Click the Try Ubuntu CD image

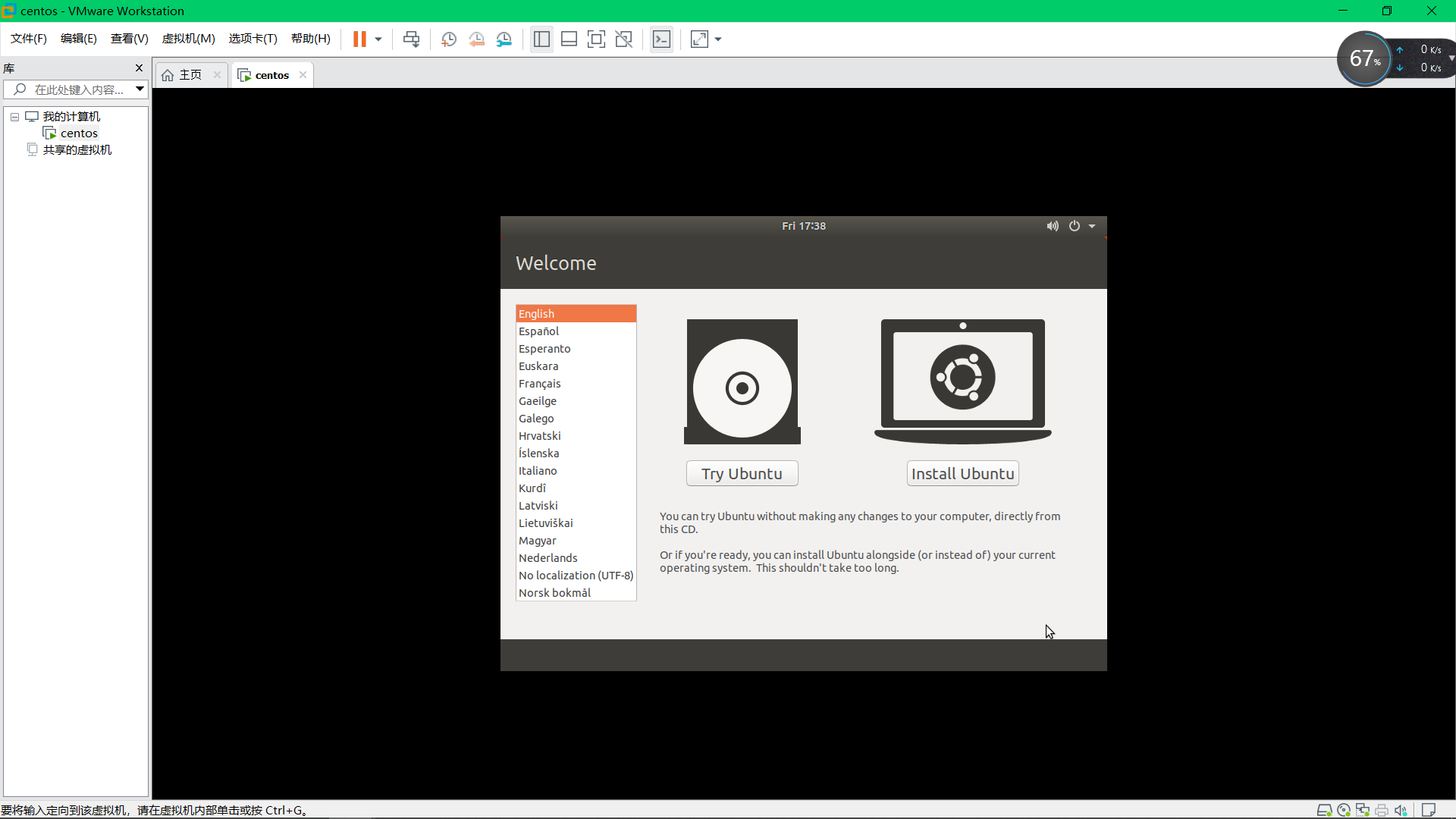click(x=742, y=381)
